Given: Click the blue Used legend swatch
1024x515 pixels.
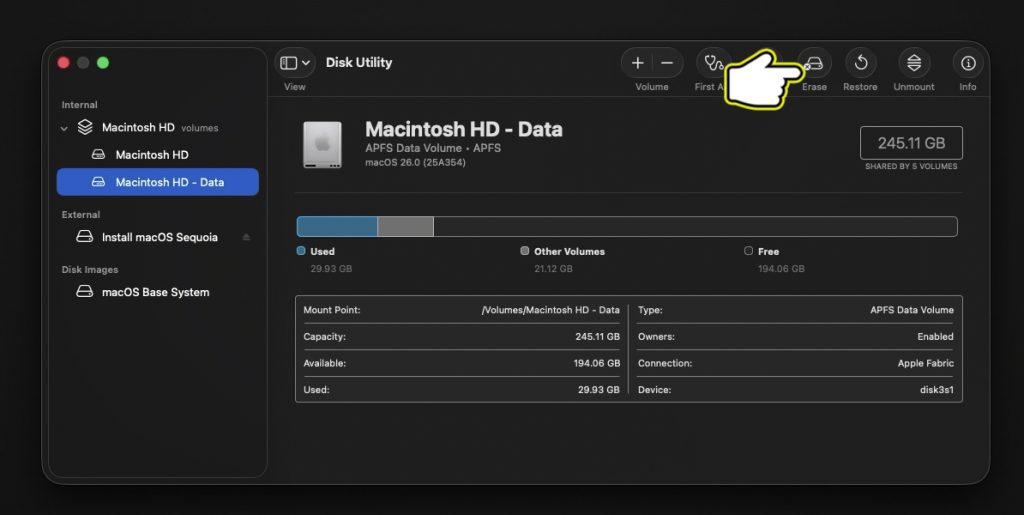Looking at the screenshot, I should (x=301, y=251).
